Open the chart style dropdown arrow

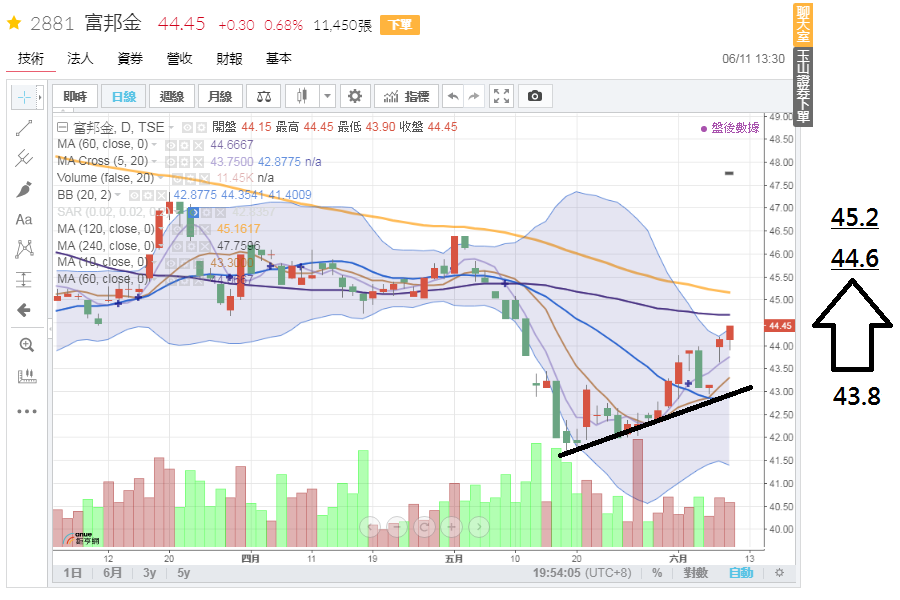[x=327, y=96]
